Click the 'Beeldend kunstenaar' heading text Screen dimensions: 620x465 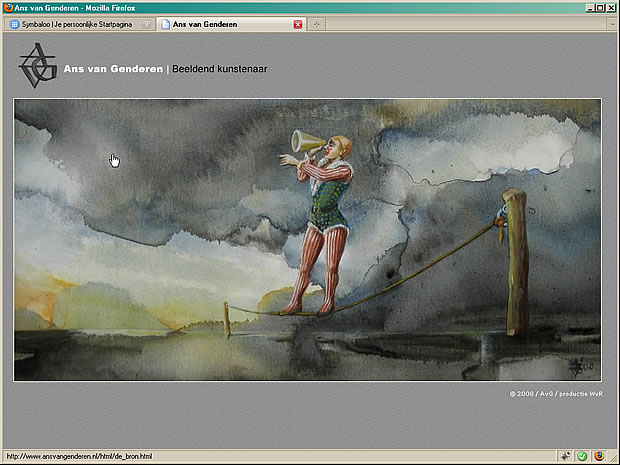pos(220,69)
